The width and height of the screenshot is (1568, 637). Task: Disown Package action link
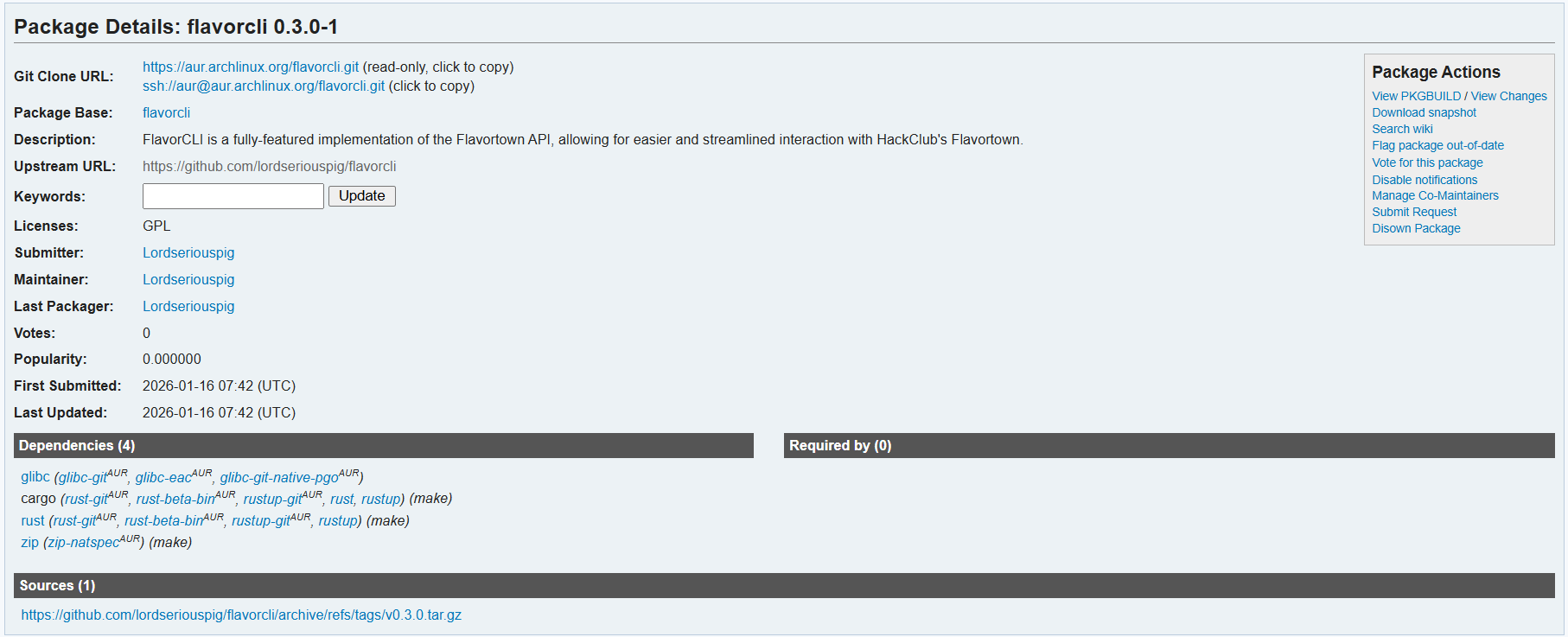[x=1416, y=228]
